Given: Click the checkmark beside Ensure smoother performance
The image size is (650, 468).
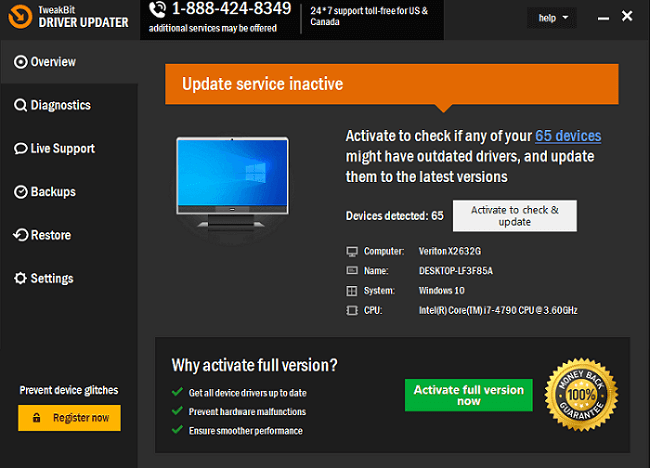Looking at the screenshot, I should [x=177, y=429].
